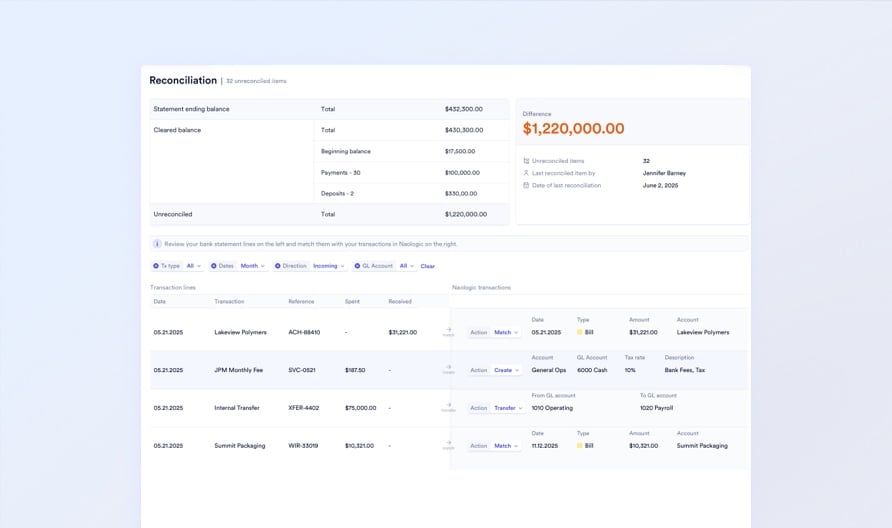The image size is (892, 528).
Task: Click the 6000 Cash GL Account value
Action: point(592,370)
